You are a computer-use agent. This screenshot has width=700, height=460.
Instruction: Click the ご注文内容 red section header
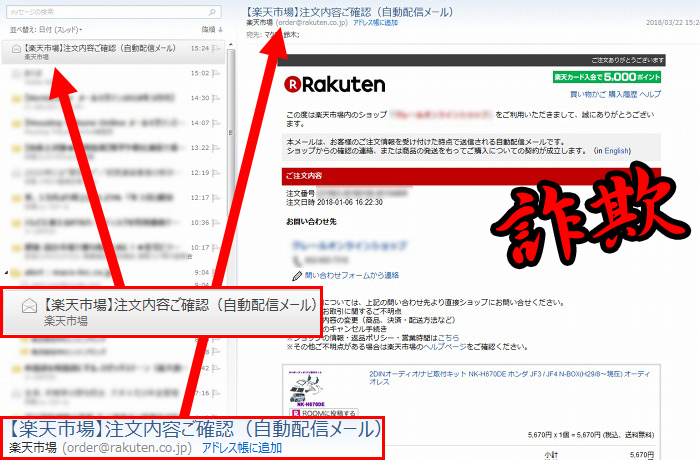[471, 176]
